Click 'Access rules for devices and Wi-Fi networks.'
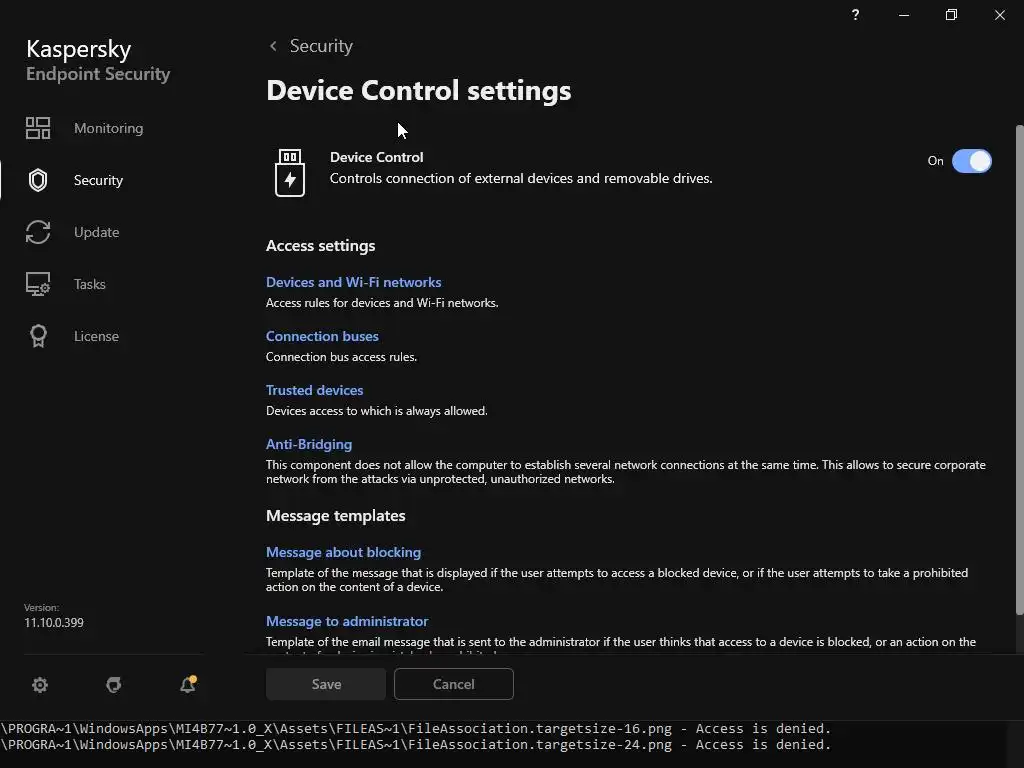Screen dimensions: 1024x768 click(382, 303)
